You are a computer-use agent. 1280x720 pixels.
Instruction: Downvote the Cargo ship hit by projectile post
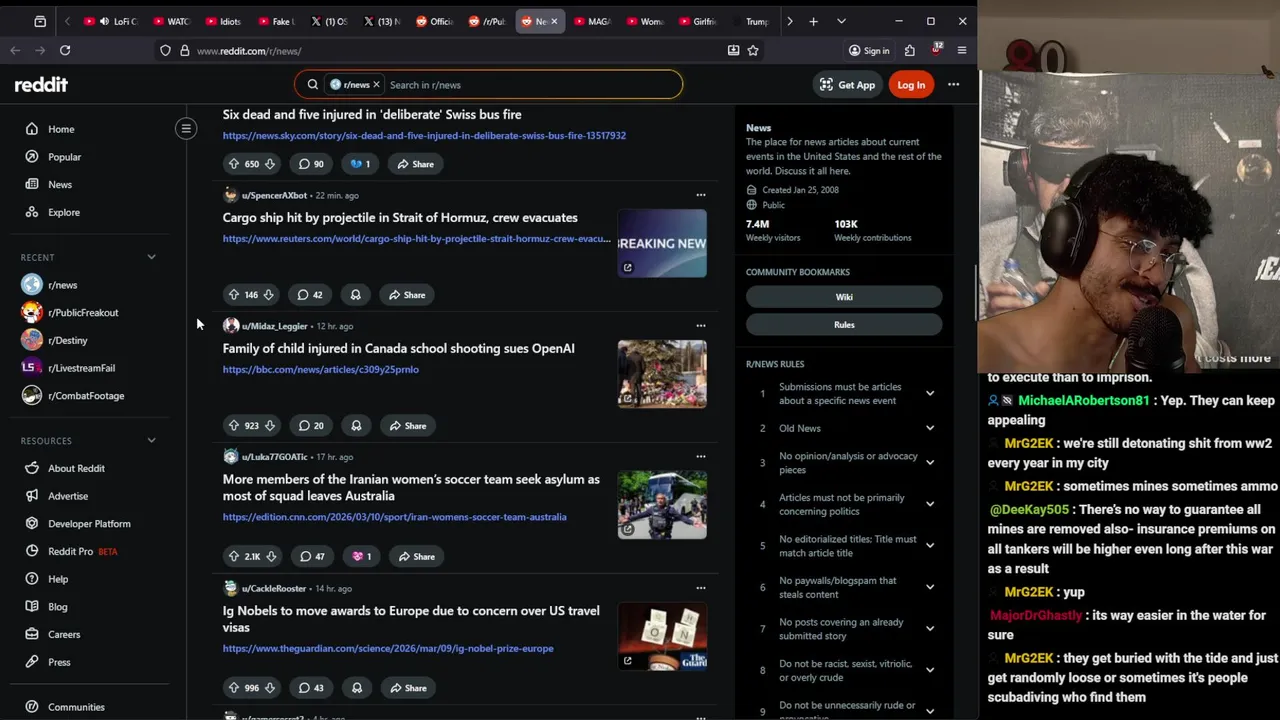pos(268,295)
